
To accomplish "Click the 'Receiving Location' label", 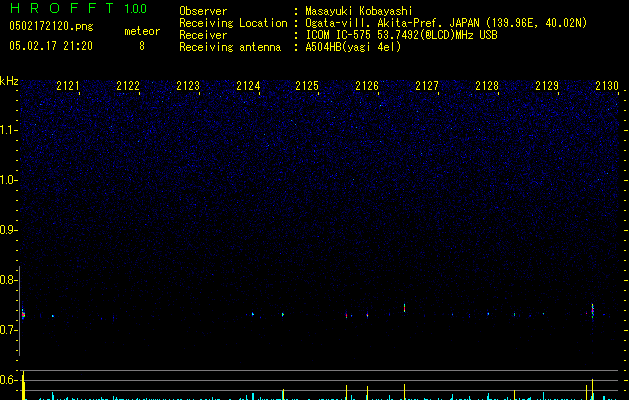I will point(233,23).
